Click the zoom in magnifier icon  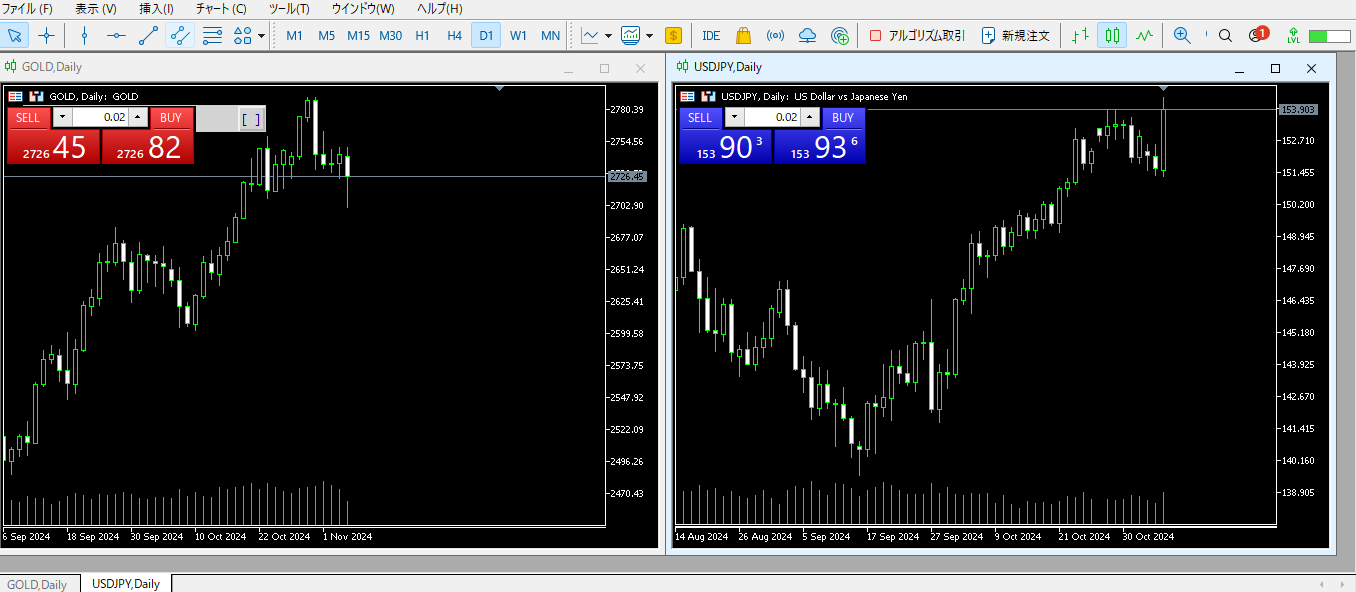pos(1182,36)
